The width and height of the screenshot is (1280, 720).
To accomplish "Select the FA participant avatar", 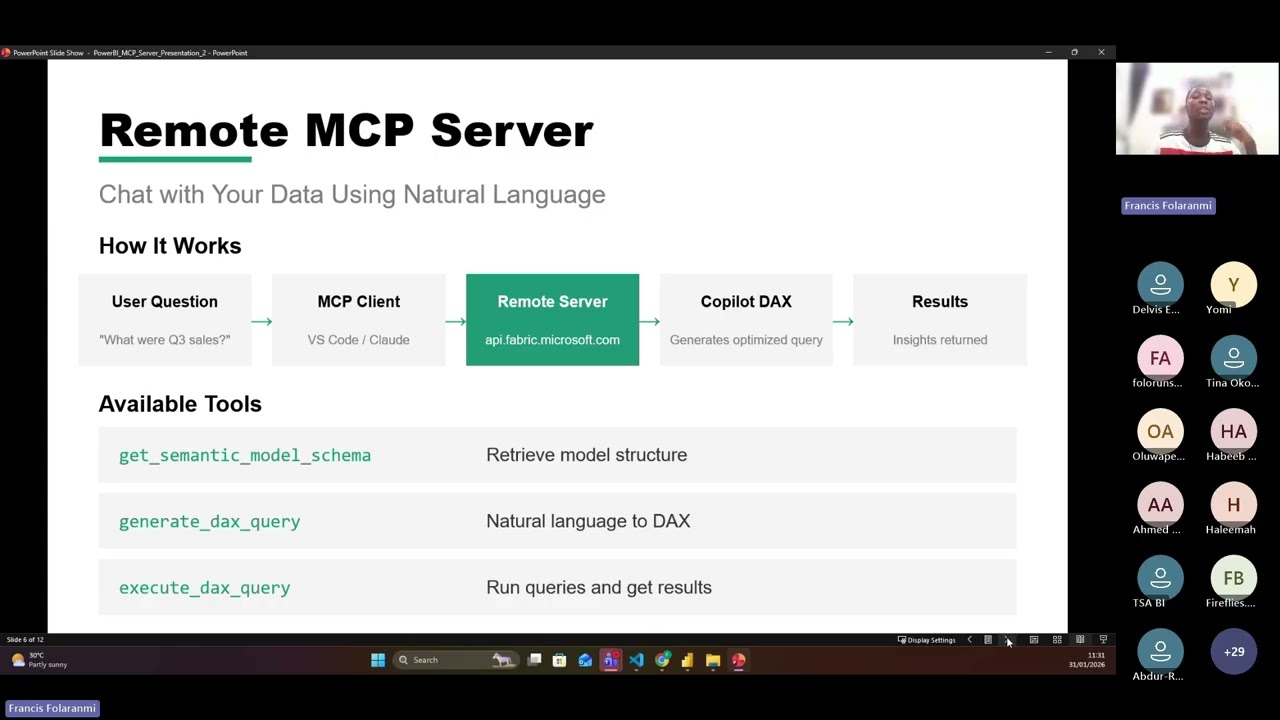I will [x=1160, y=358].
